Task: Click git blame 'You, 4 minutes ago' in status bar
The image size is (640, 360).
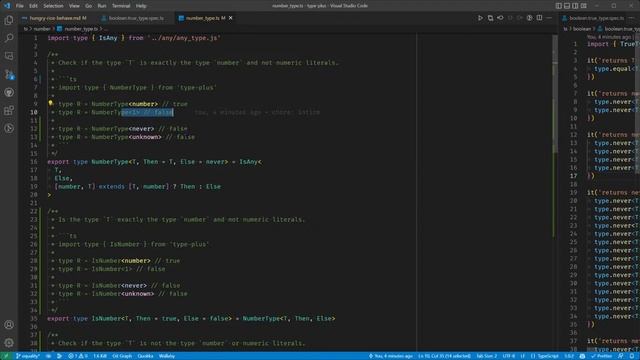Action: [x=391, y=356]
